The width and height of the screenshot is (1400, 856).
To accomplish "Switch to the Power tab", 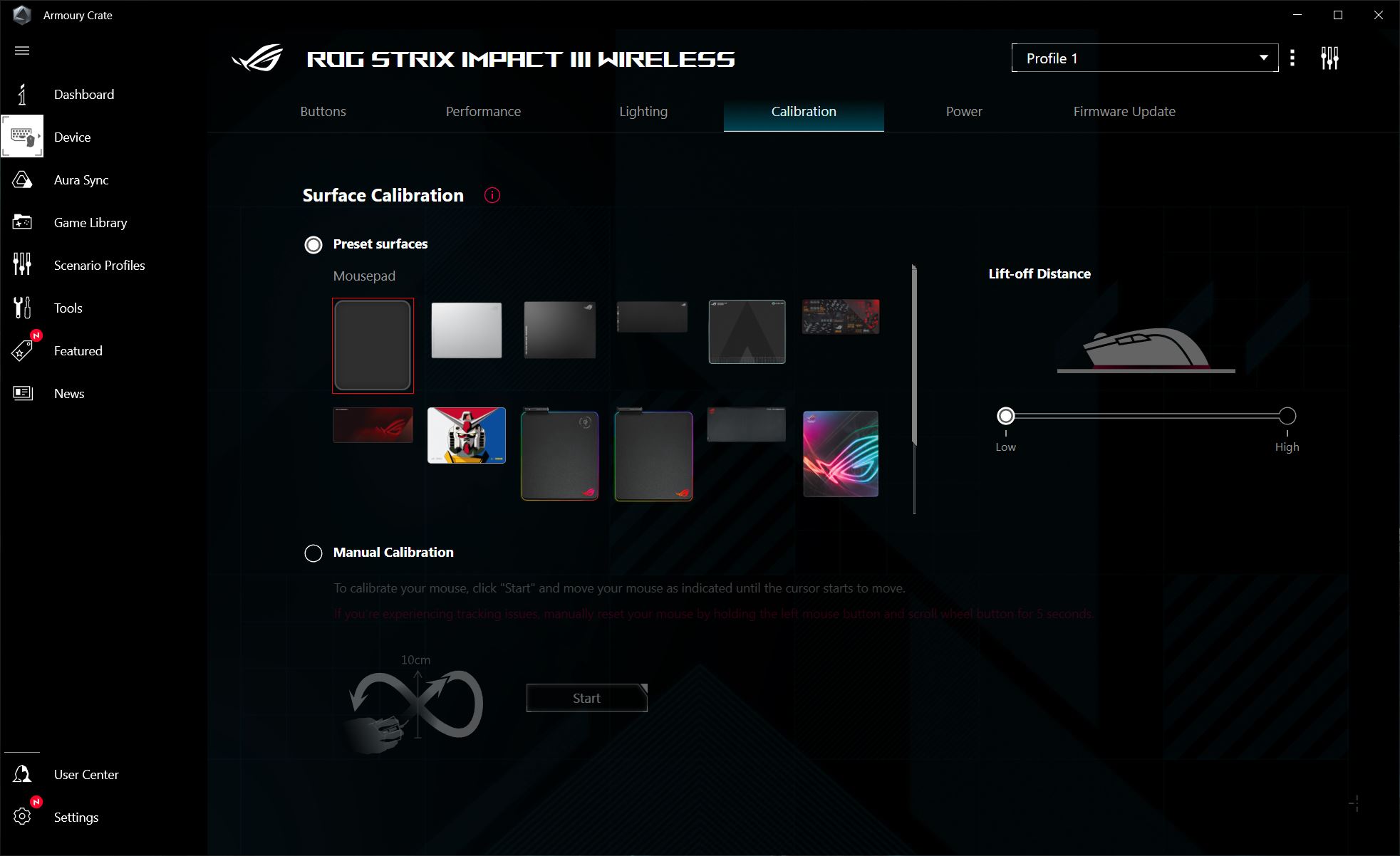I will click(964, 111).
